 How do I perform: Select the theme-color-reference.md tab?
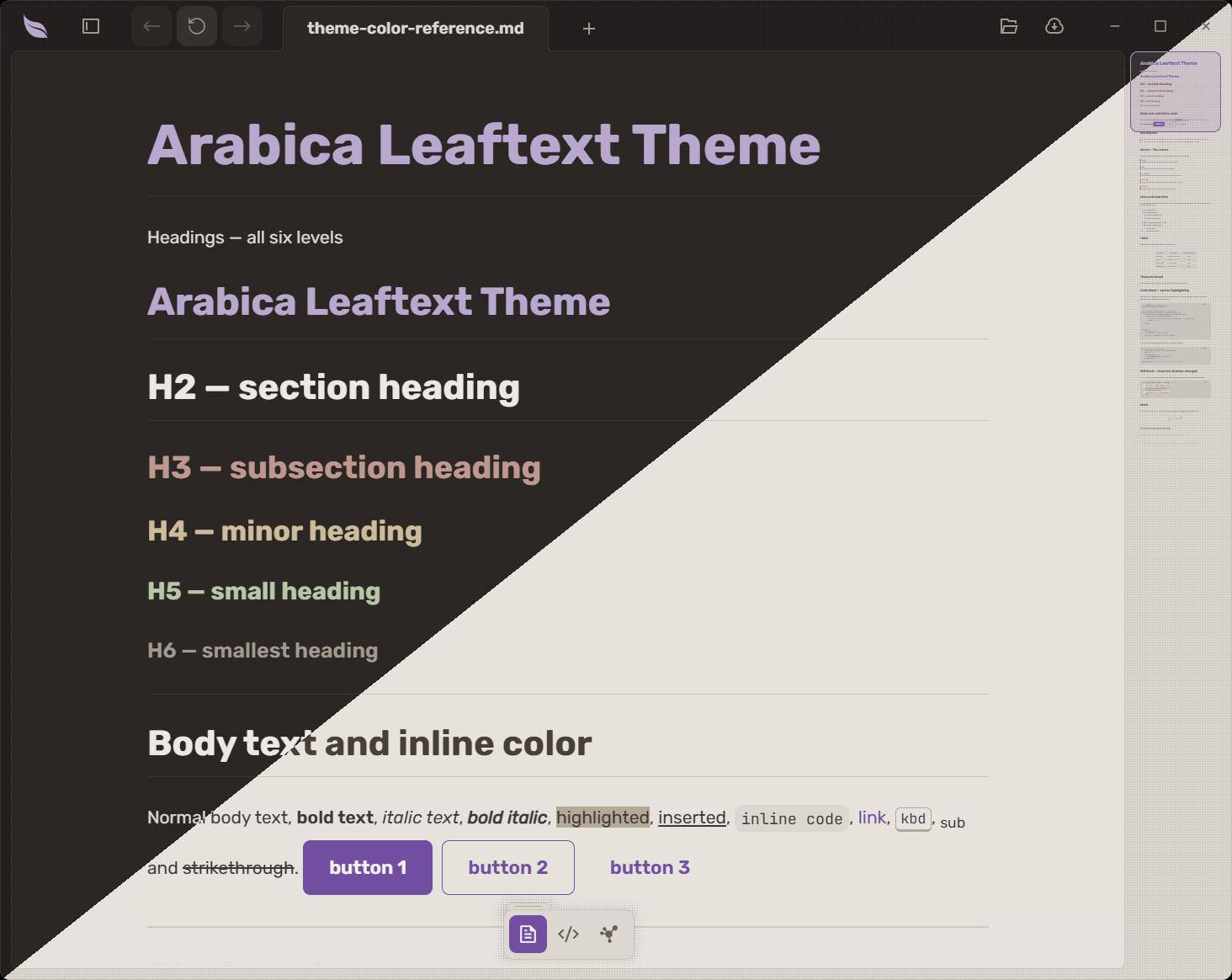coord(416,28)
